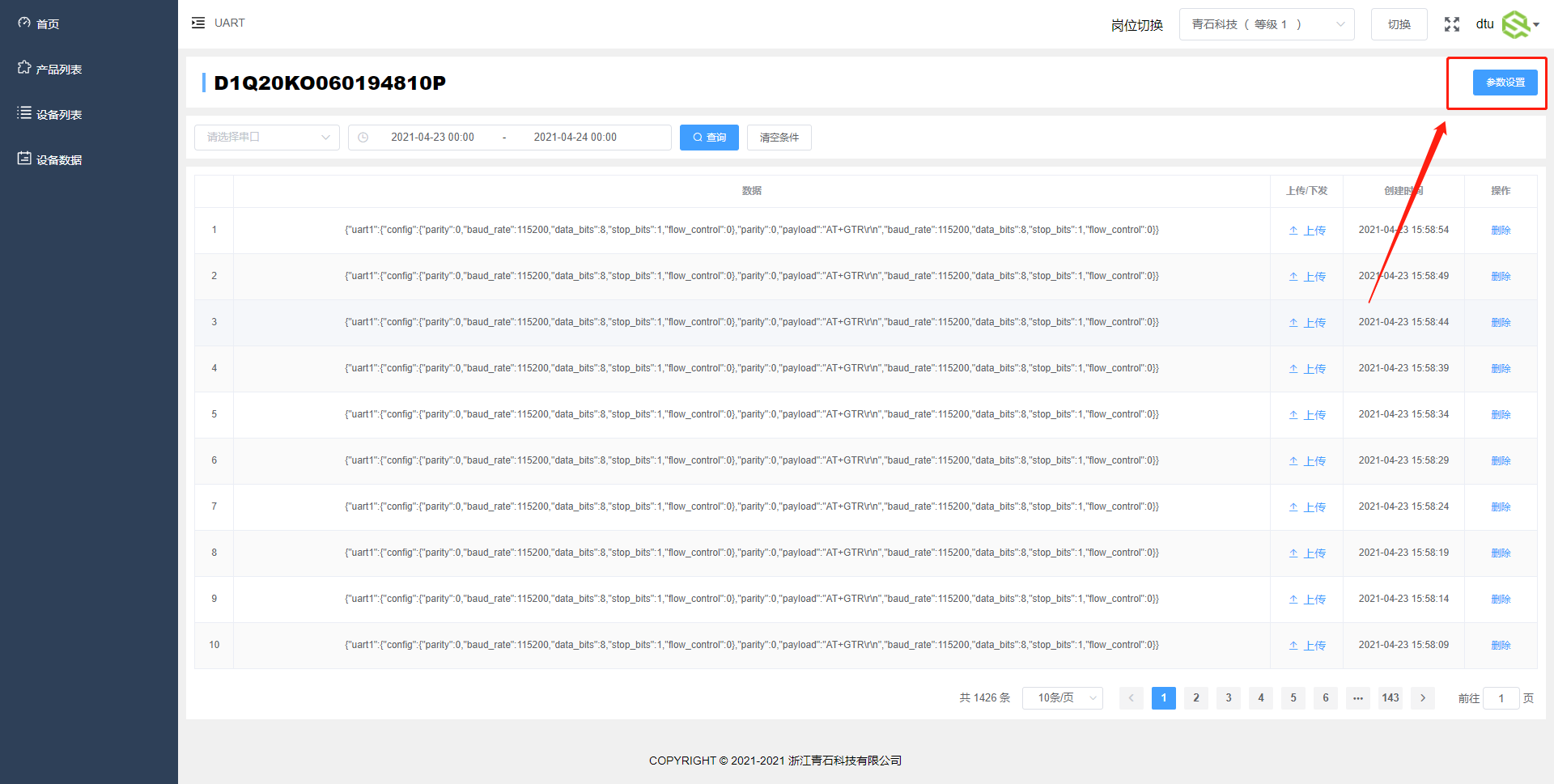This screenshot has width=1554, height=784.
Task: Click the 设备列表 list icon
Action: (24, 113)
